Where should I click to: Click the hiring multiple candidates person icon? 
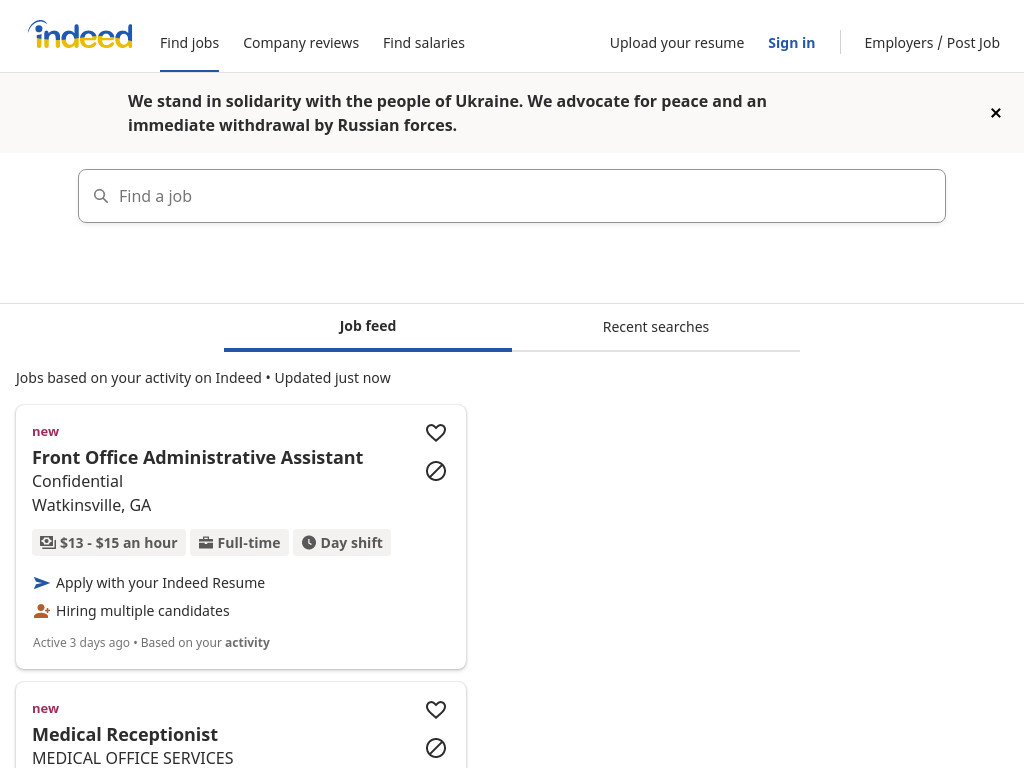[41, 611]
